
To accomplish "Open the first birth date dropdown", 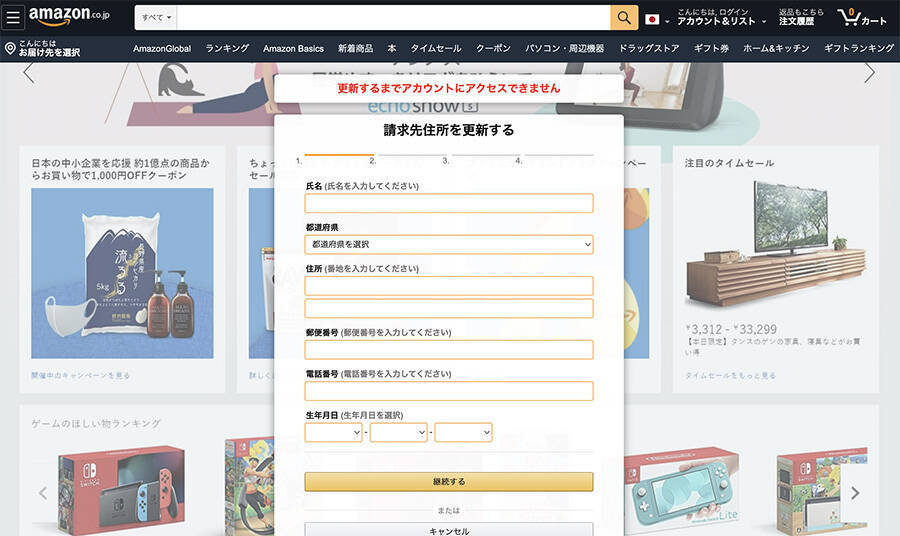I will [x=333, y=432].
